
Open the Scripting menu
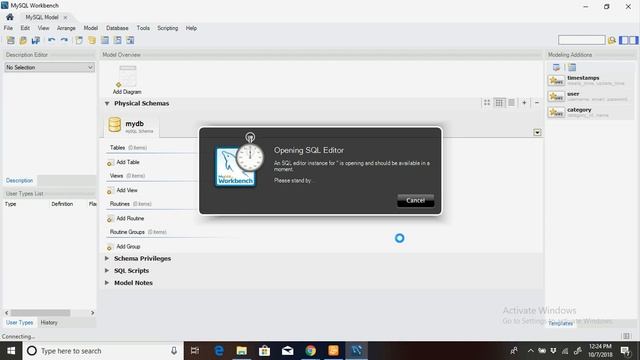tap(168, 28)
